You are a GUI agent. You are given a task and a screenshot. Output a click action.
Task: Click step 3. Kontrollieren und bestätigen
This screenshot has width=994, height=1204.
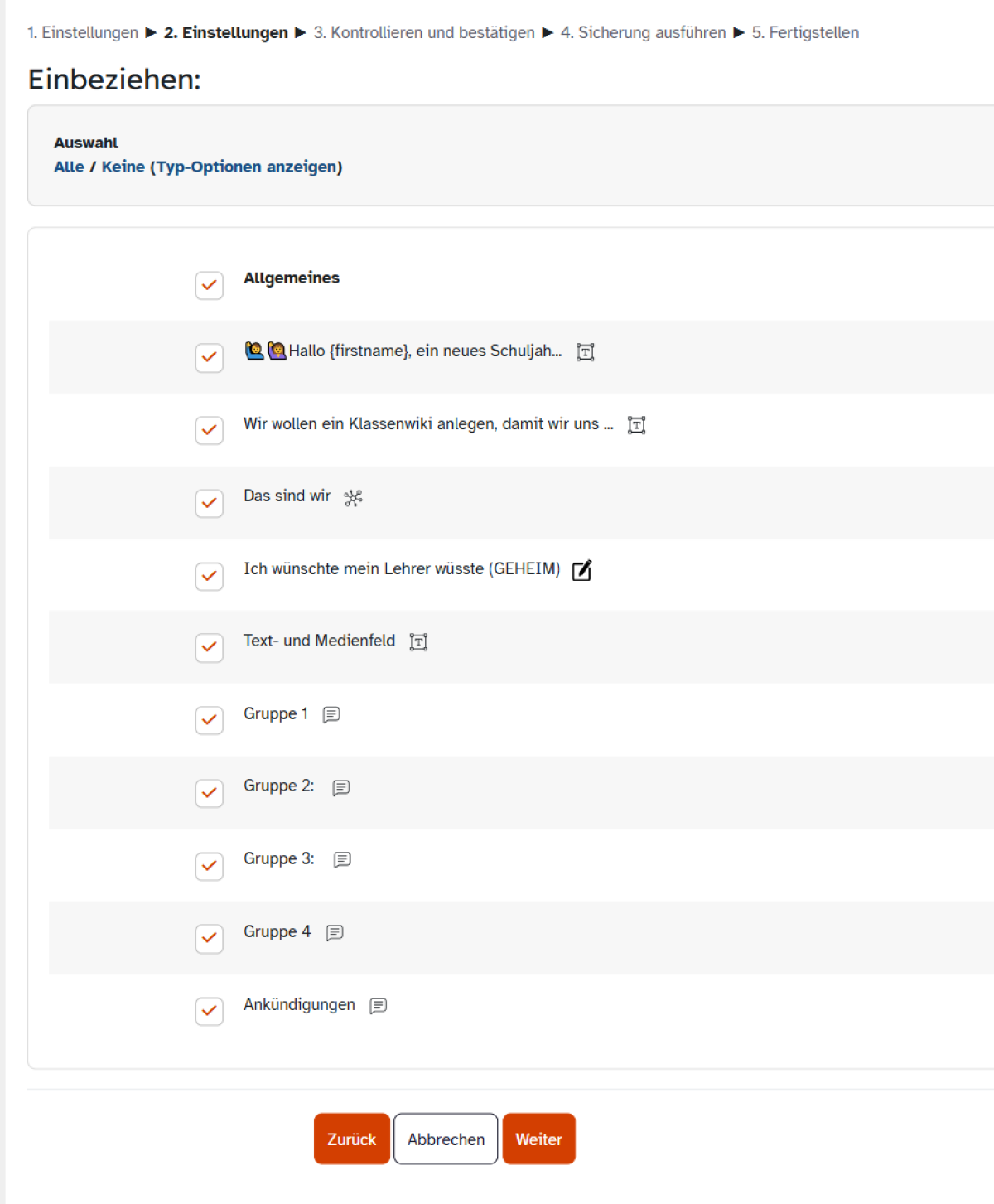[424, 32]
